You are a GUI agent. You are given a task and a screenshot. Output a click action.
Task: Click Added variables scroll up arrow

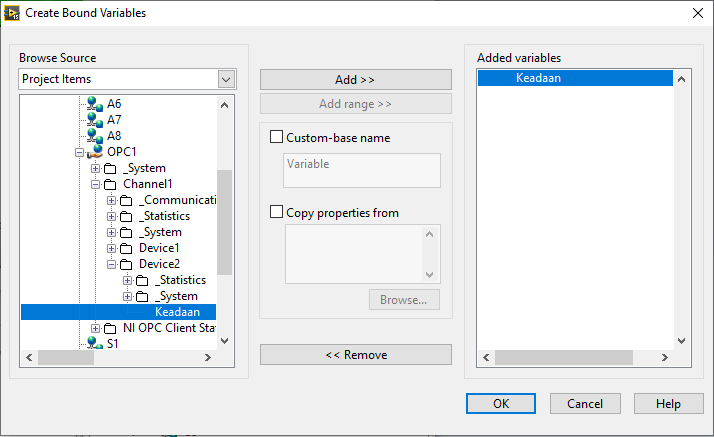click(681, 79)
